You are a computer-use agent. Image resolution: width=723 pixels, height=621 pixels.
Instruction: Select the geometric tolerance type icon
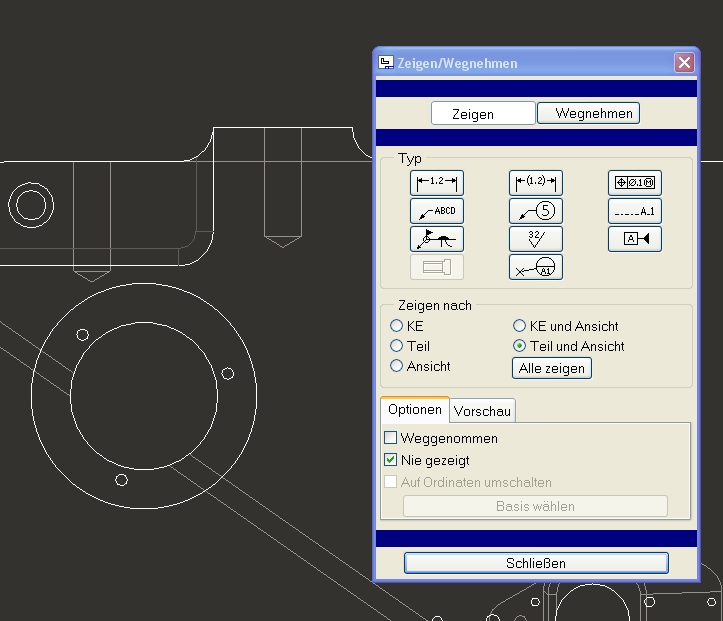[x=635, y=183]
